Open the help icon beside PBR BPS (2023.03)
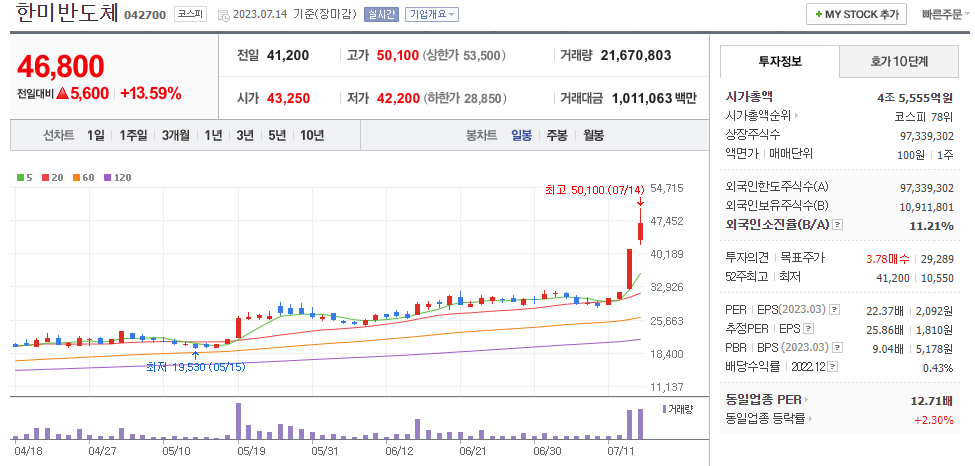Screen dimensions: 975x466 [838, 347]
